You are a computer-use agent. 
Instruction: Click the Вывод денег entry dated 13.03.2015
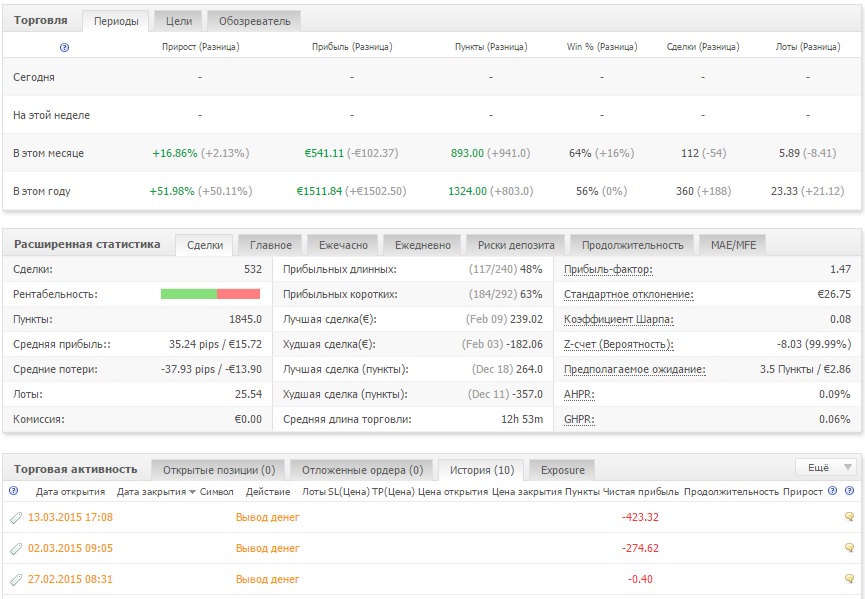pos(267,518)
